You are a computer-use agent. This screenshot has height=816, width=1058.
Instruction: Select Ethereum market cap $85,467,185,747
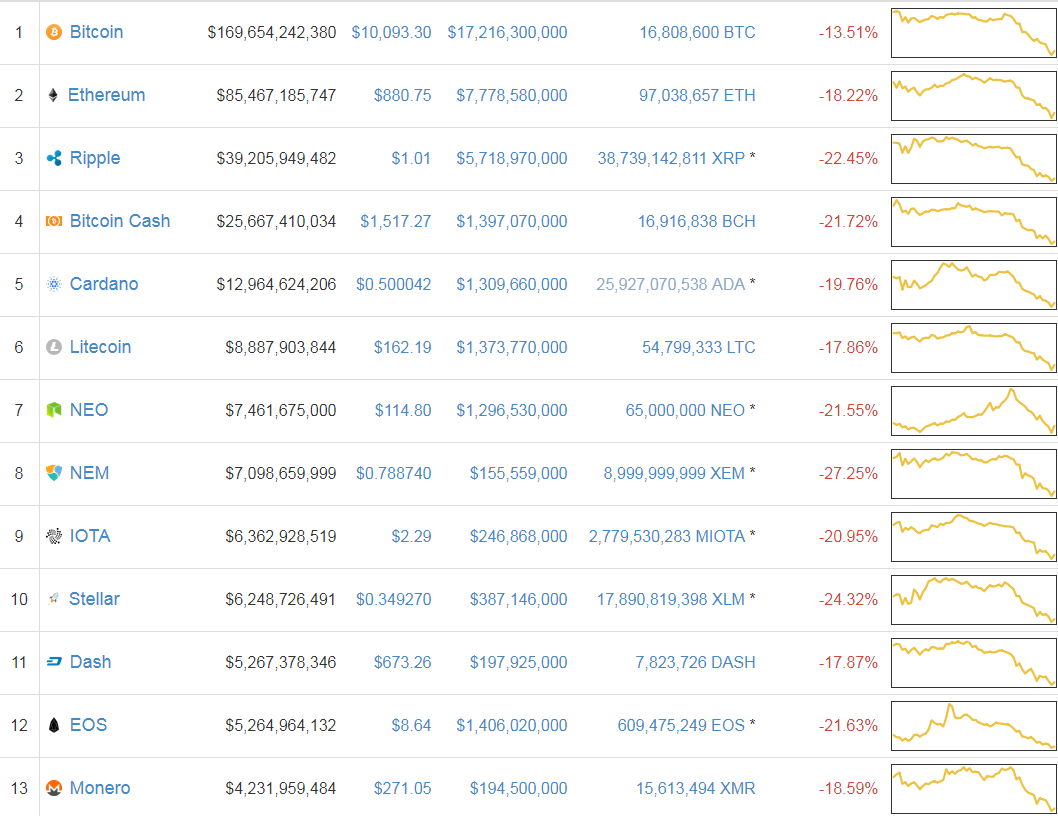[x=277, y=95]
